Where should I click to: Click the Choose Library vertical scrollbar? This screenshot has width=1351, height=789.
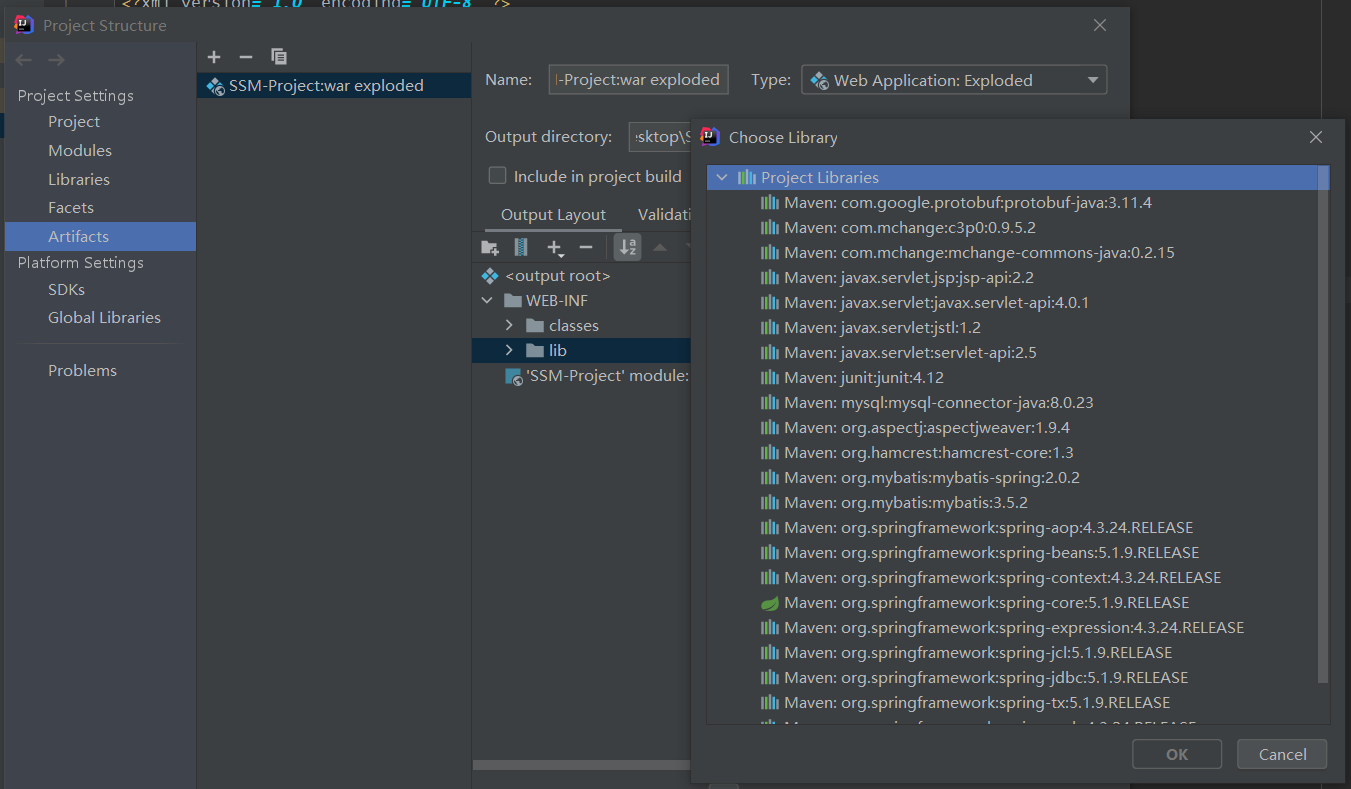coord(1323,425)
